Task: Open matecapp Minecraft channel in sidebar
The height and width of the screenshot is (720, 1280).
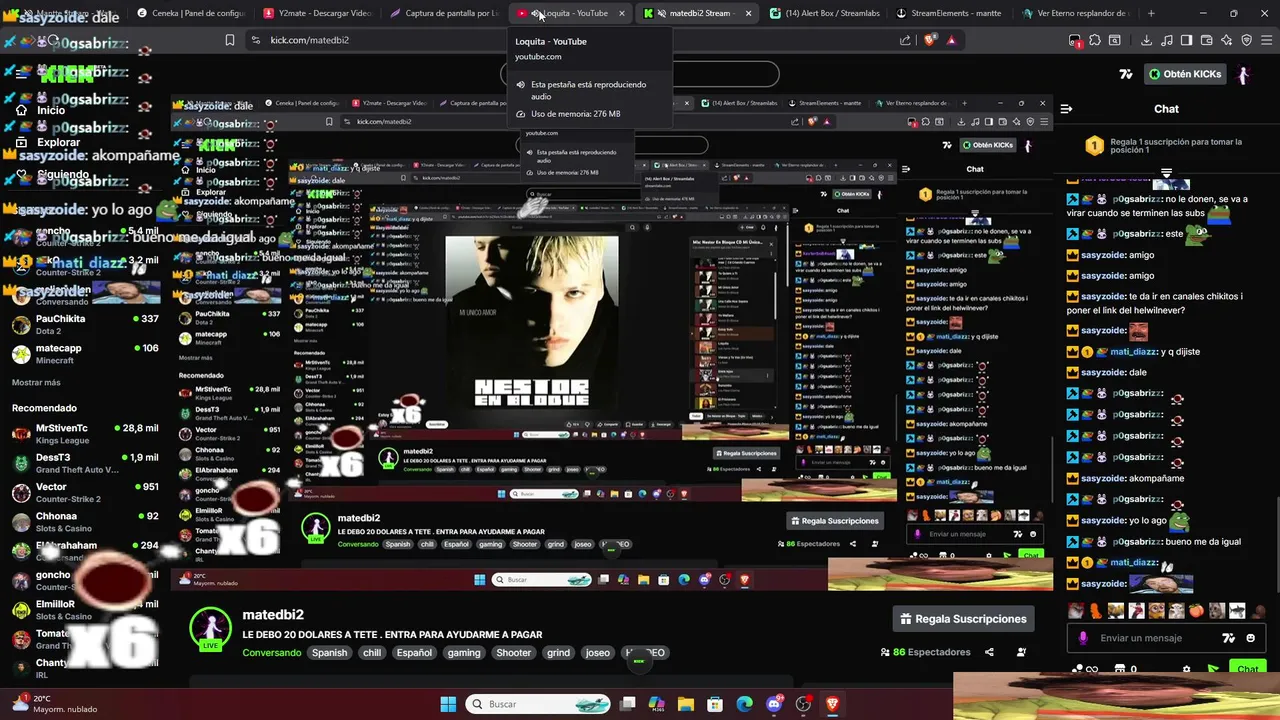Action: (85, 354)
